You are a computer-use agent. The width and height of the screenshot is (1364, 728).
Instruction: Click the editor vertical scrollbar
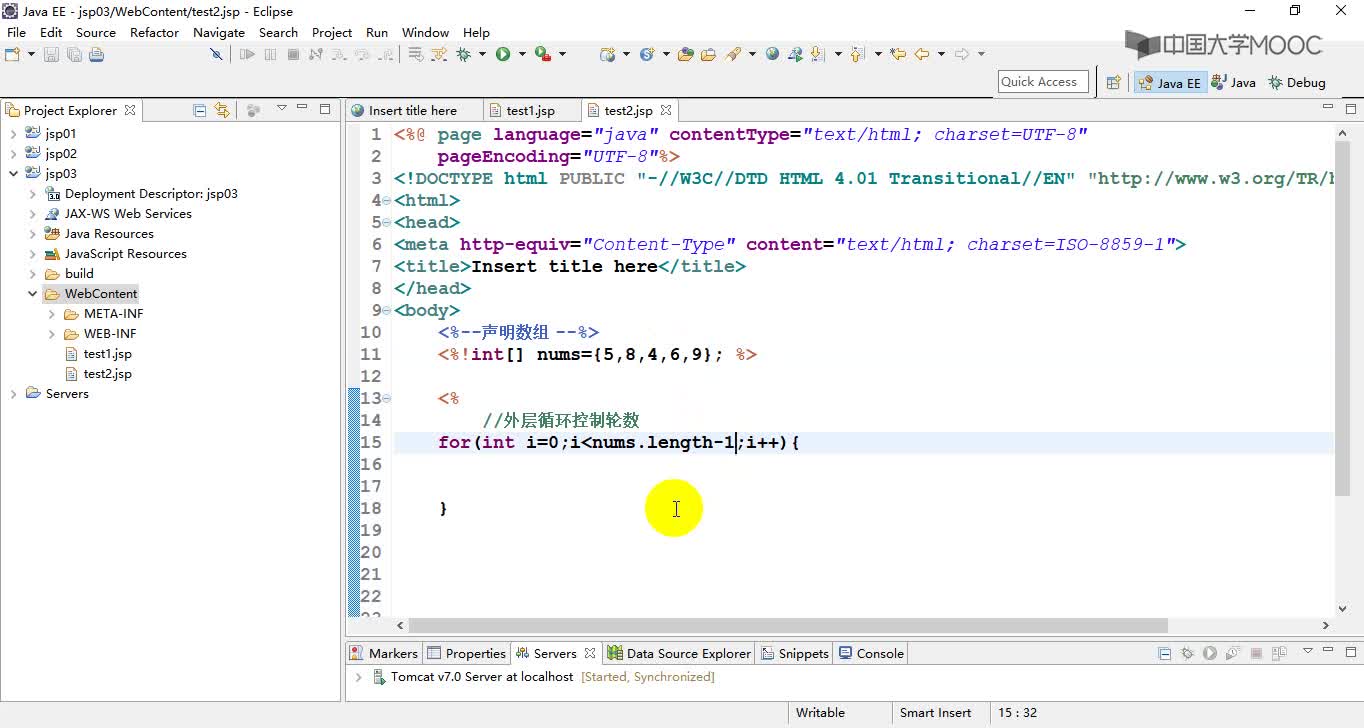click(x=1342, y=318)
